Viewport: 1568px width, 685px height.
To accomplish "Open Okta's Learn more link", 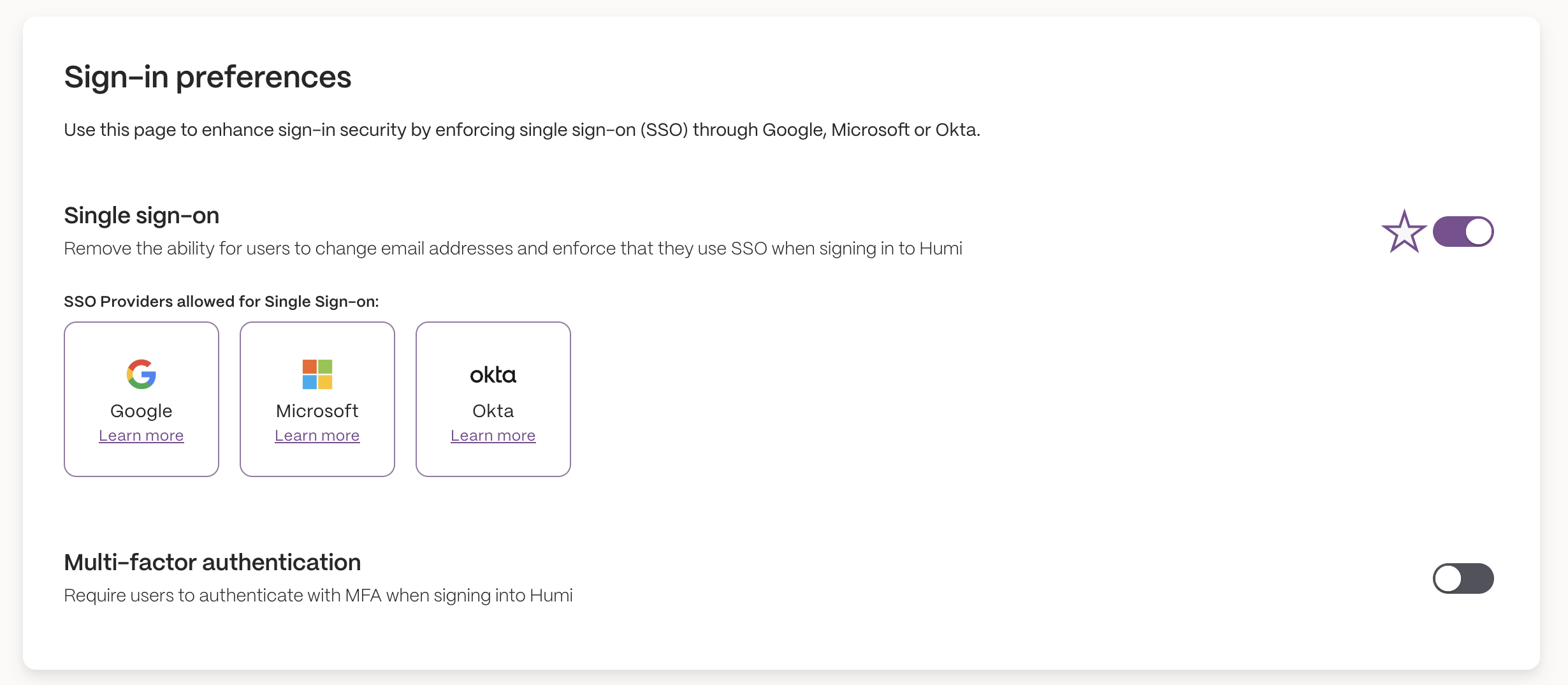I will tap(493, 436).
